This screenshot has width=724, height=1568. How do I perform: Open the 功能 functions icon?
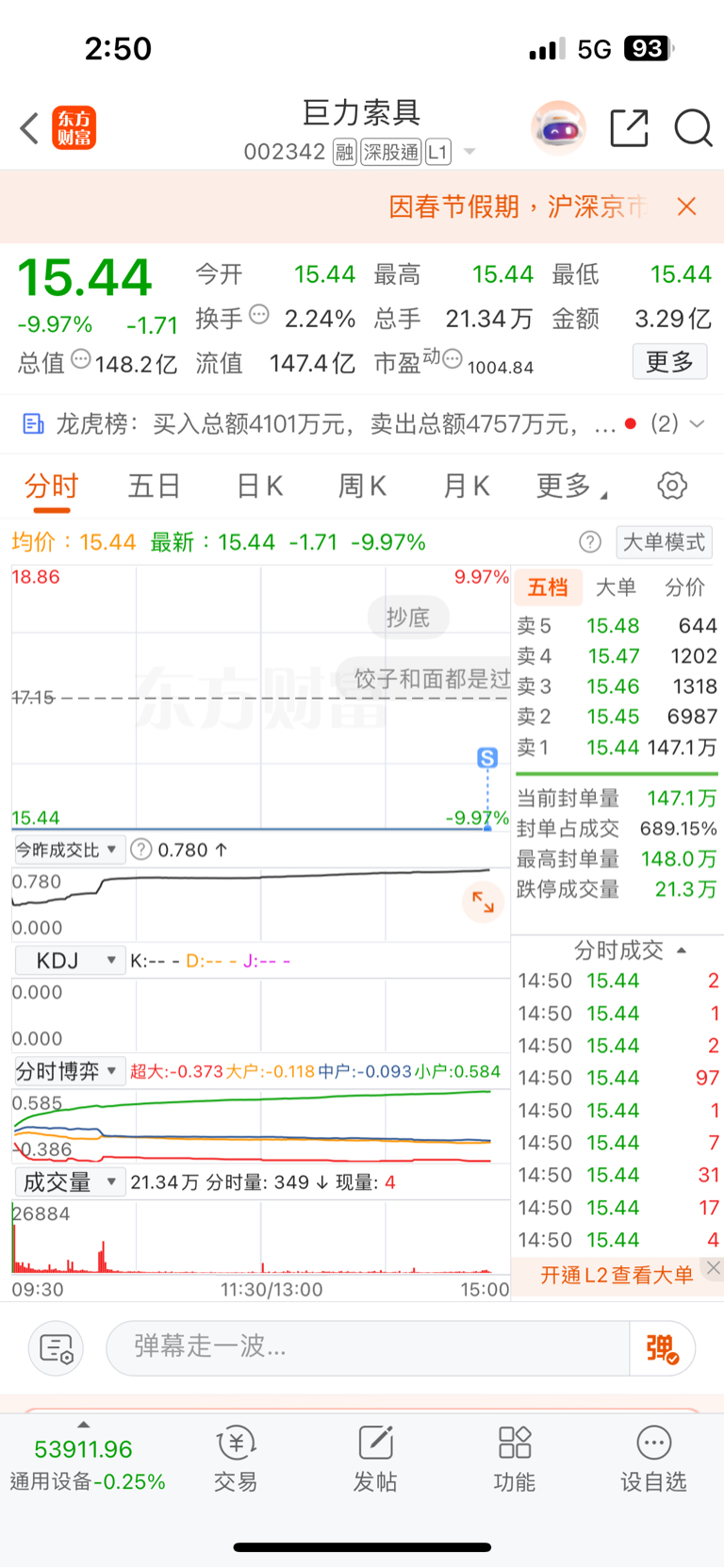pos(515,1459)
